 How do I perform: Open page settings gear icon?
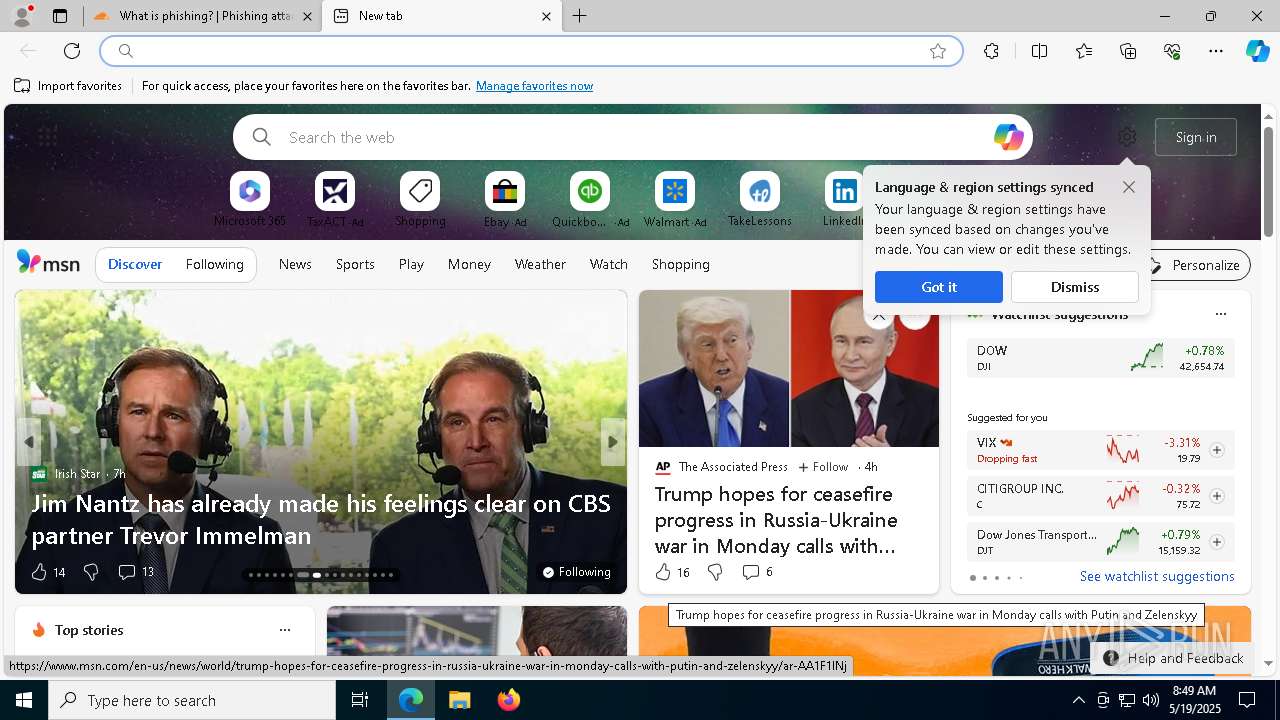[x=1127, y=137]
